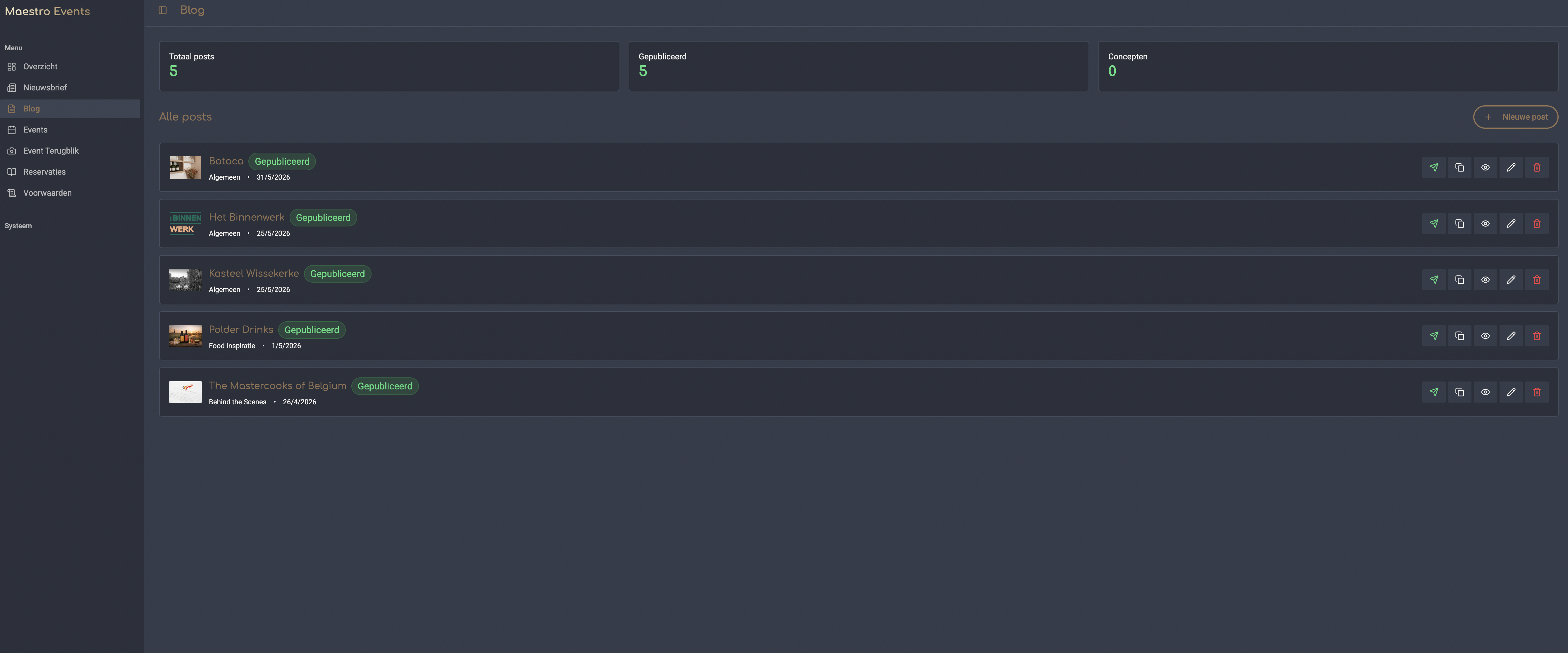1568x653 pixels.
Task: Delete The Mastercooks of Belgium post
Action: [1536, 392]
